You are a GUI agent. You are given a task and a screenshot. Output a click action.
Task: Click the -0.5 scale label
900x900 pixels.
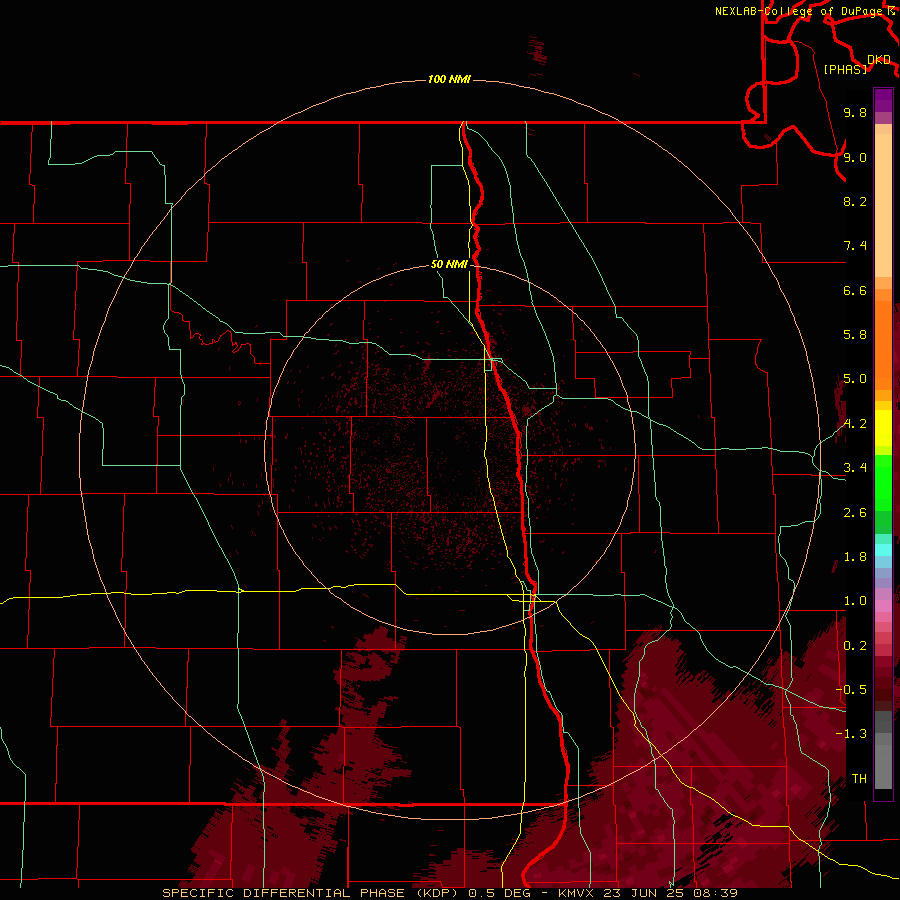[x=851, y=690]
